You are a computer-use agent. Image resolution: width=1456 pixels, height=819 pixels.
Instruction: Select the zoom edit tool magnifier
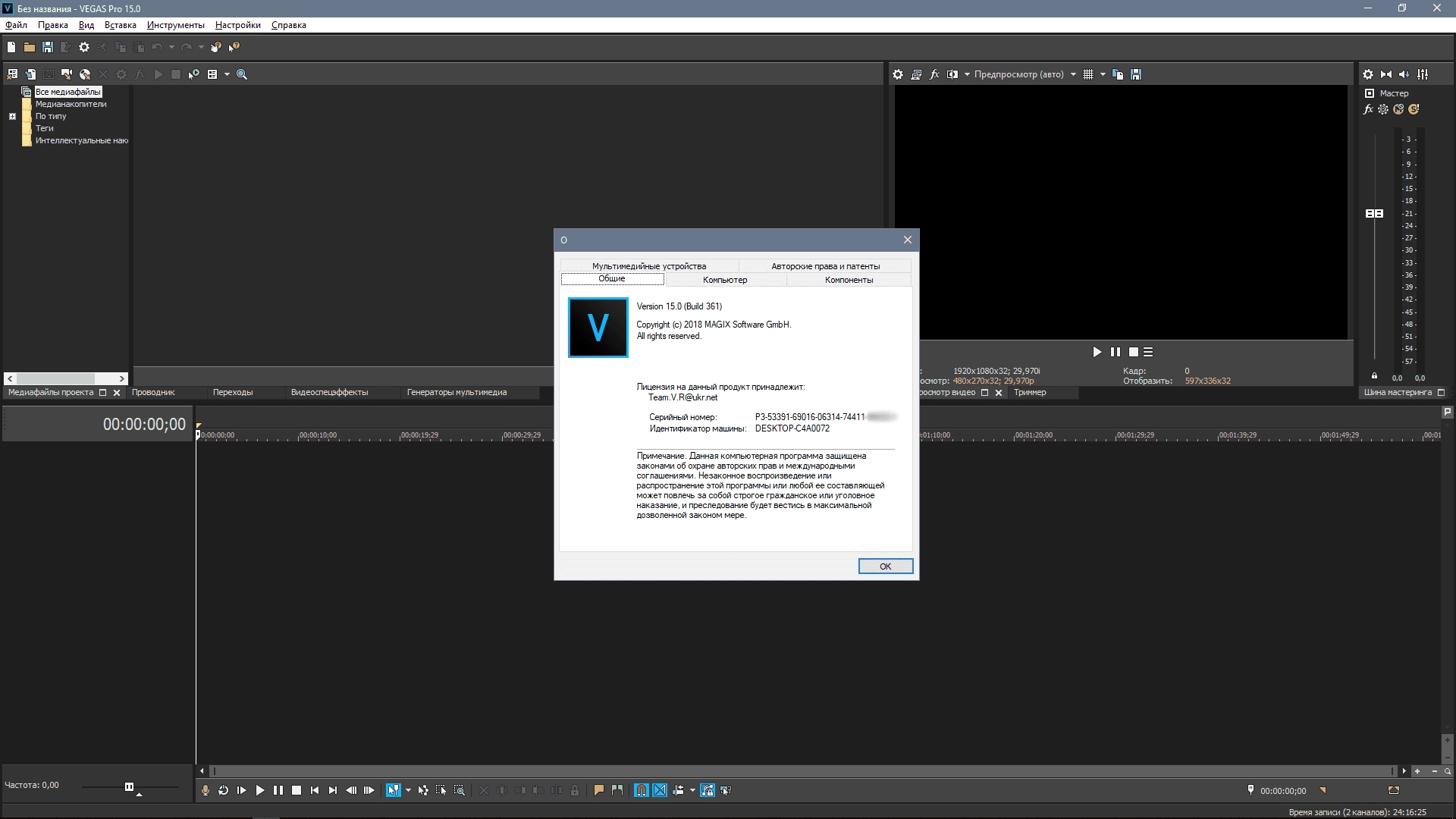pyautogui.click(x=460, y=790)
